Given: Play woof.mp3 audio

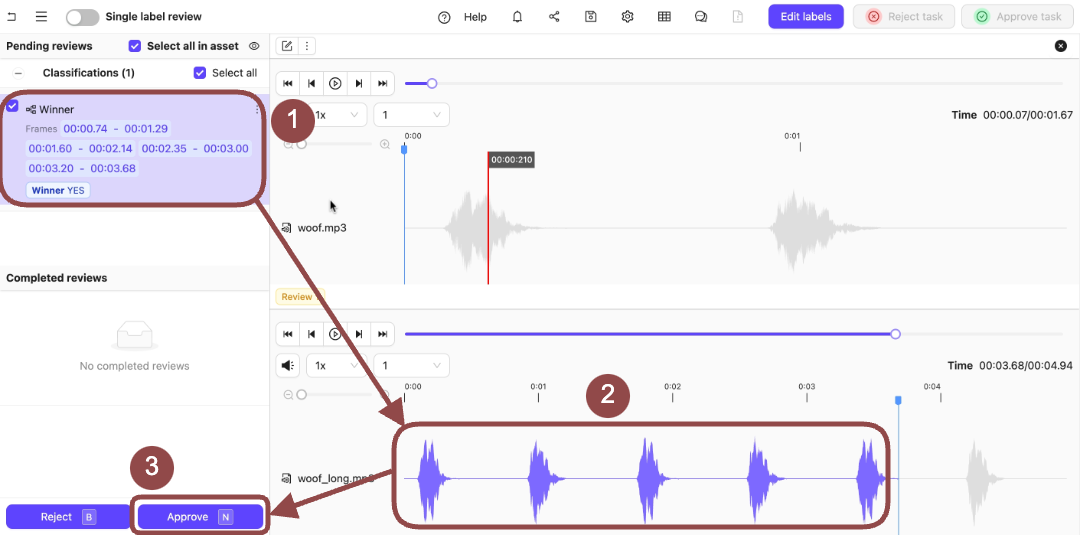Looking at the screenshot, I should 335,83.
